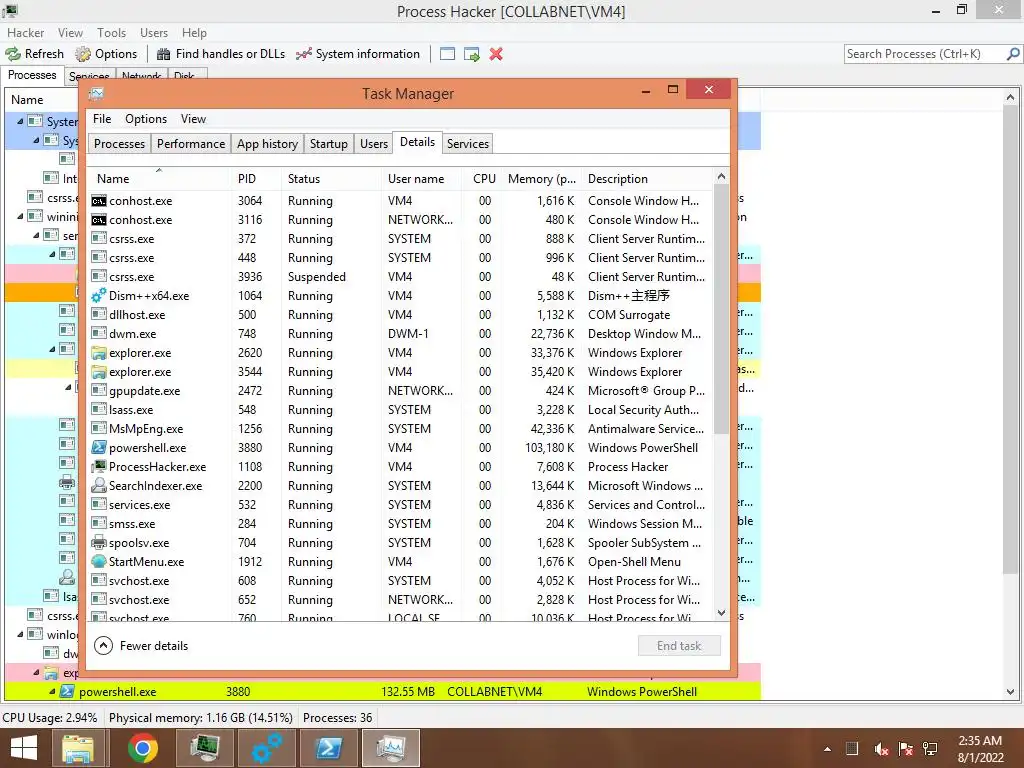Viewport: 1024px width, 768px height.
Task: Switch to the Performance tab
Action: [191, 144]
